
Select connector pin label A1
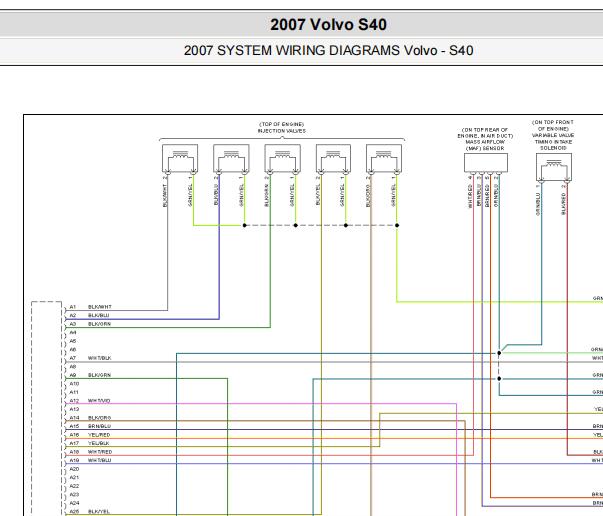[x=73, y=307]
